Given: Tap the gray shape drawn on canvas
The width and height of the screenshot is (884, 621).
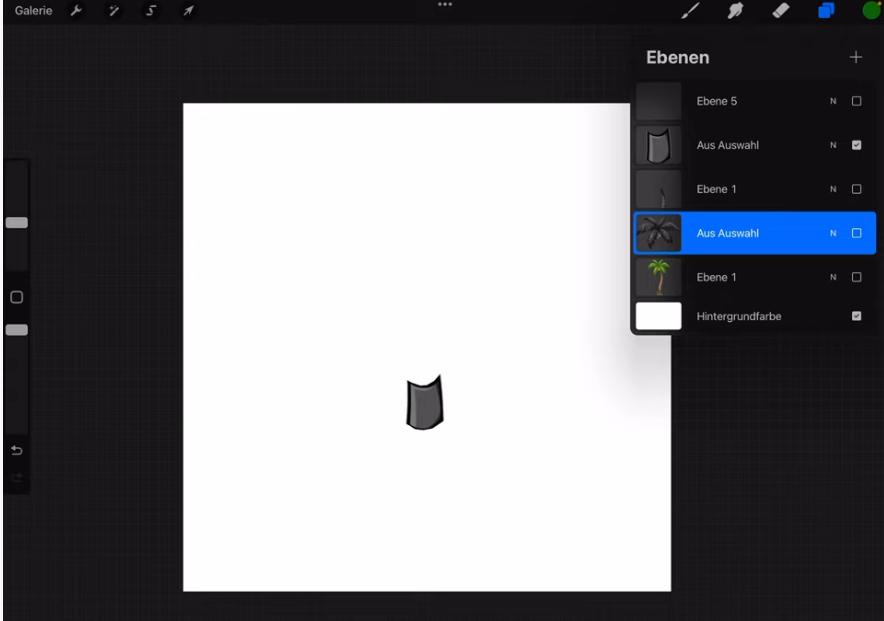Looking at the screenshot, I should [x=425, y=402].
